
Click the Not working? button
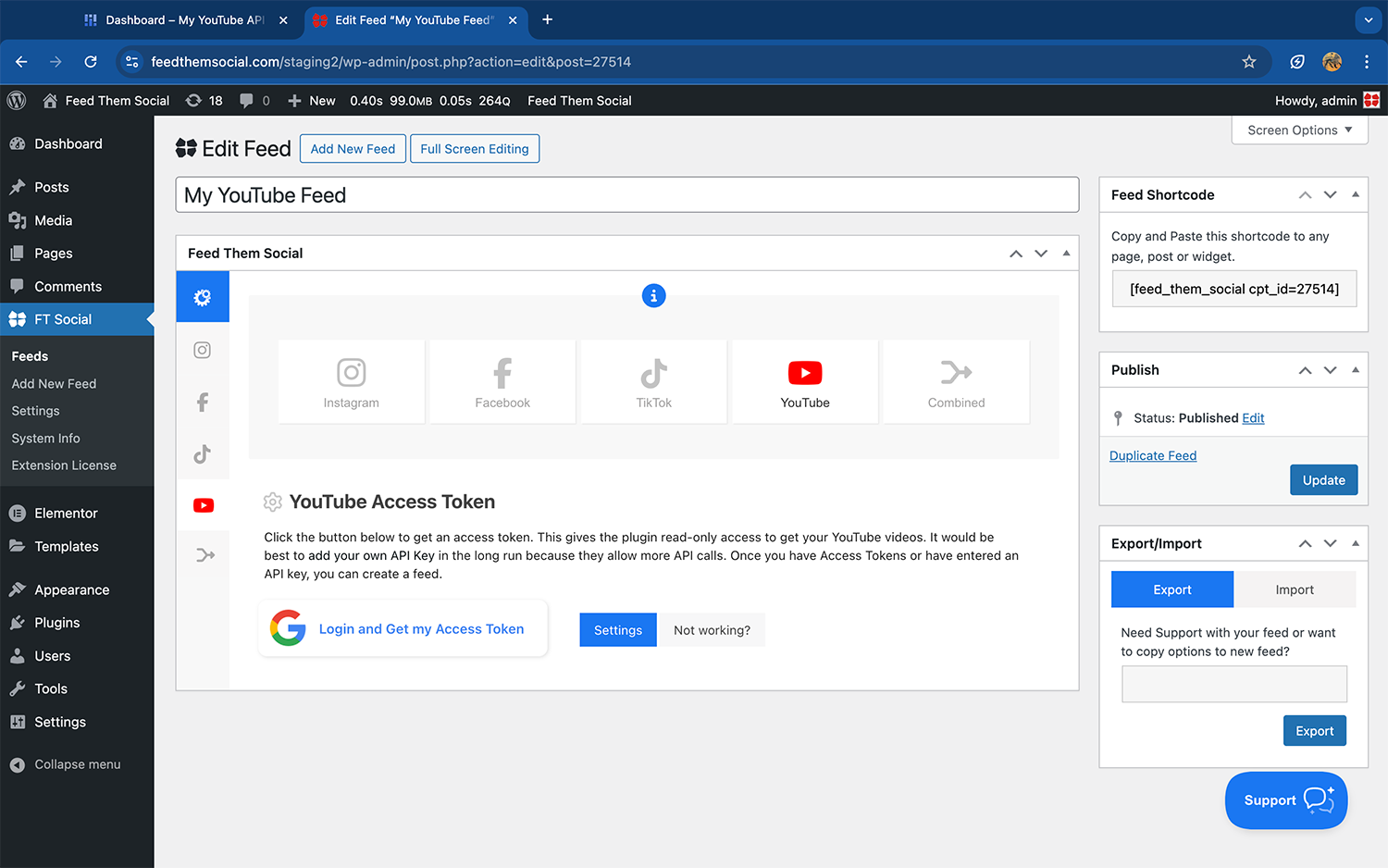click(x=712, y=630)
